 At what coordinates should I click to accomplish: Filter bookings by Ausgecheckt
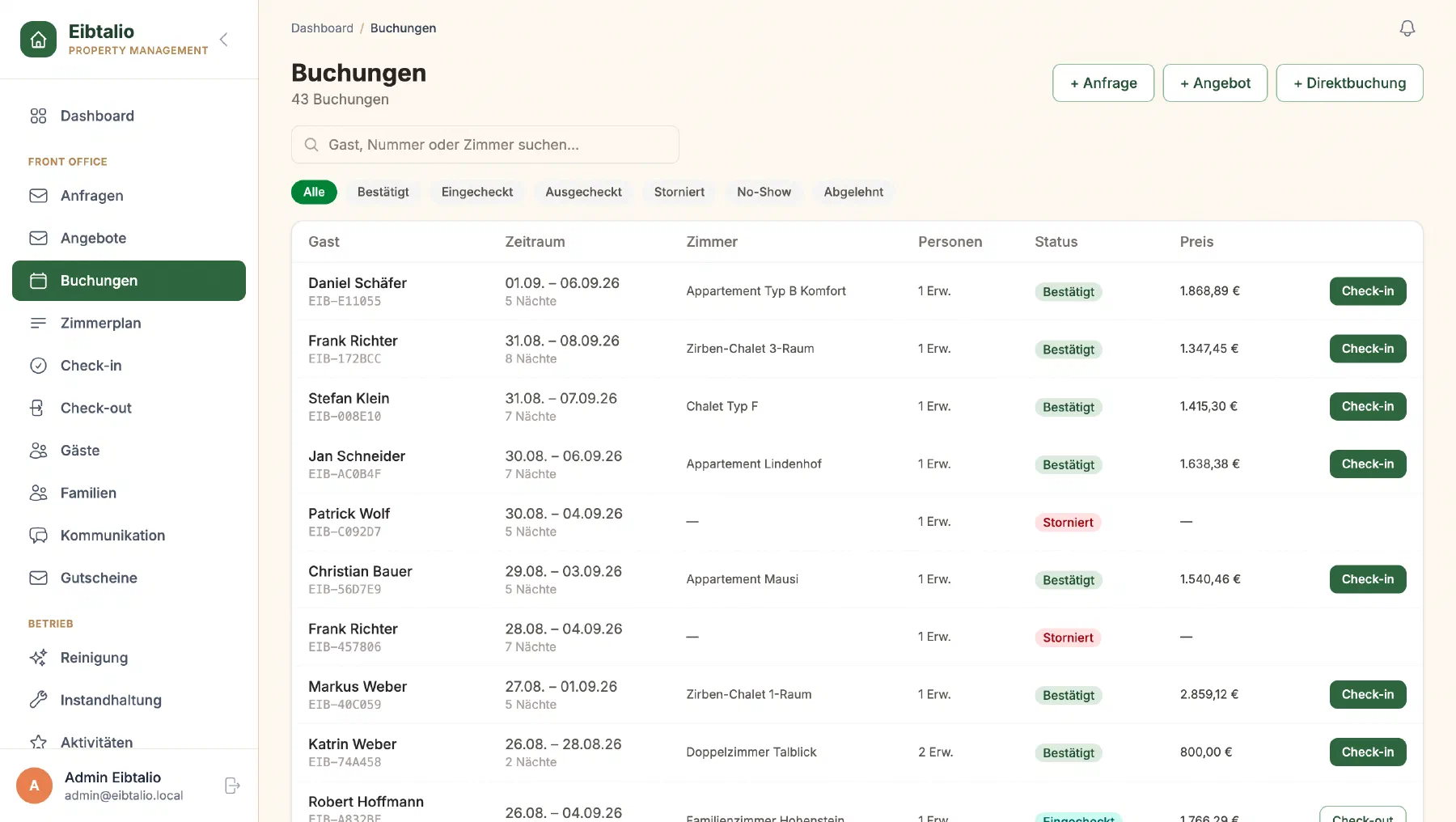point(583,192)
